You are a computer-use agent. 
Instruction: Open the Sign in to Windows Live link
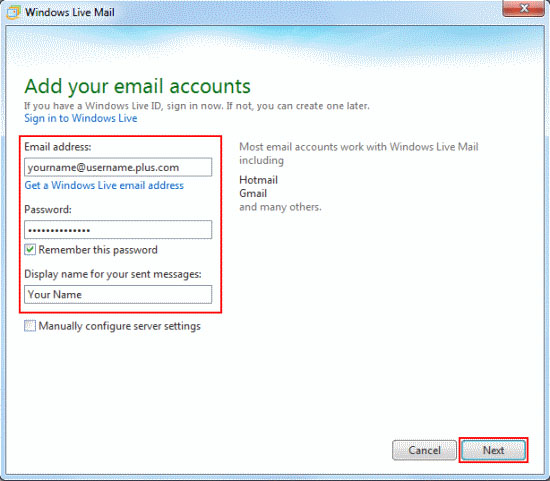pos(81,118)
